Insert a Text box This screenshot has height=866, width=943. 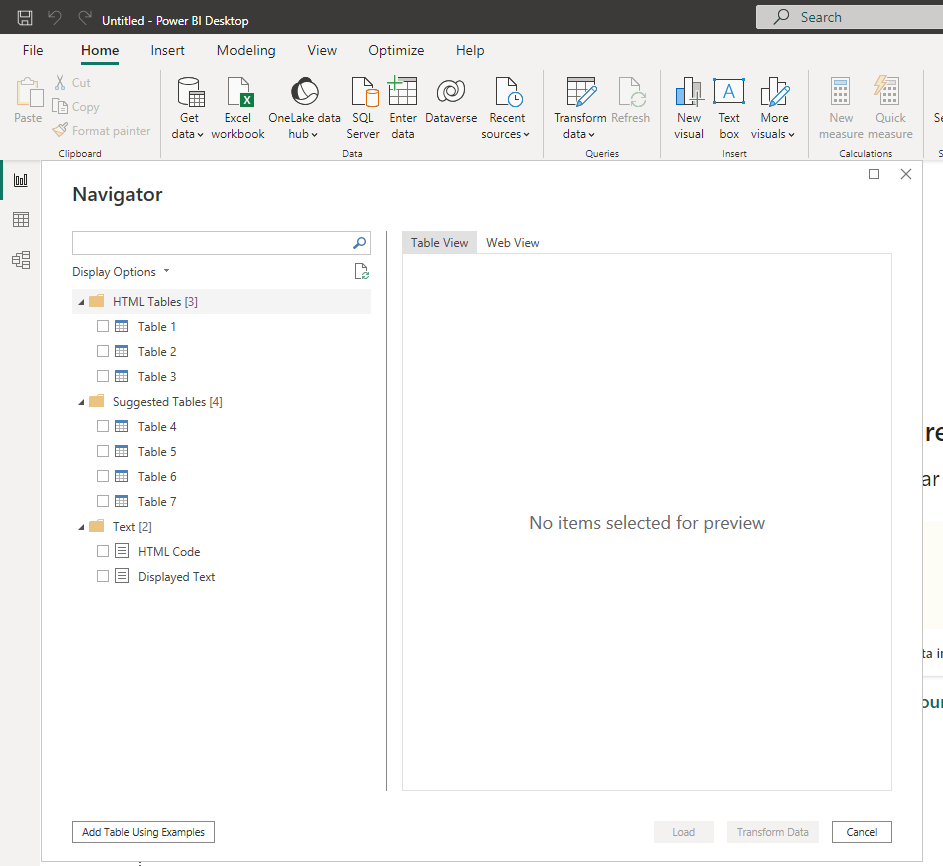[729, 108]
